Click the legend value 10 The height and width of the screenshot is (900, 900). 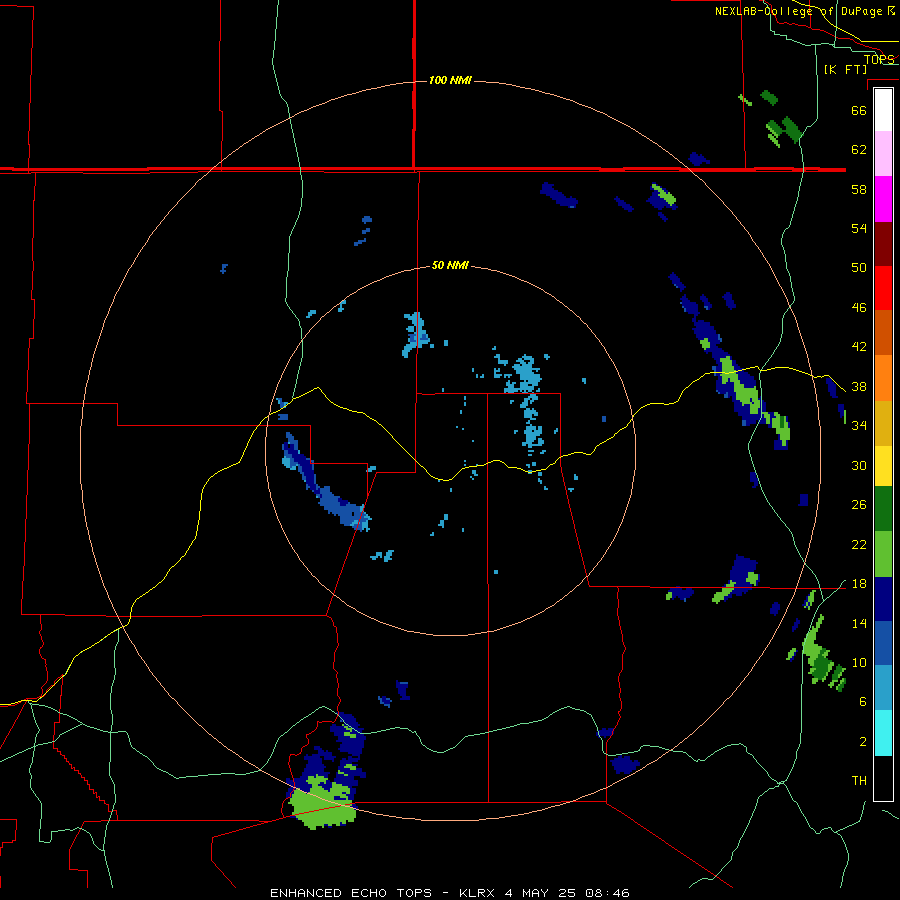[x=859, y=662]
